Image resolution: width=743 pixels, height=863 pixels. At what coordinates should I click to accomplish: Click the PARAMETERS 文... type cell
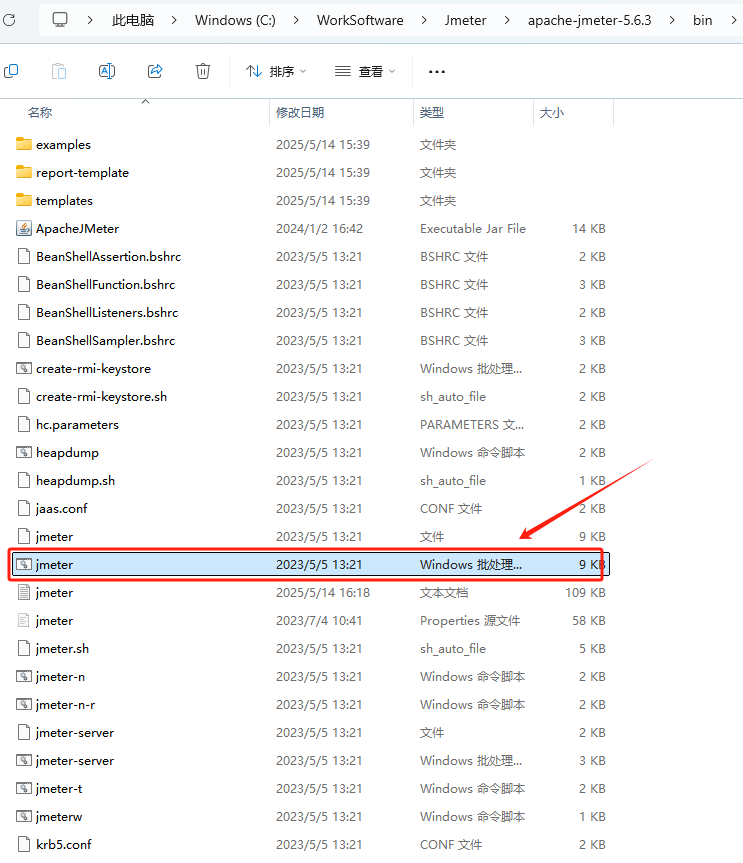[472, 425]
